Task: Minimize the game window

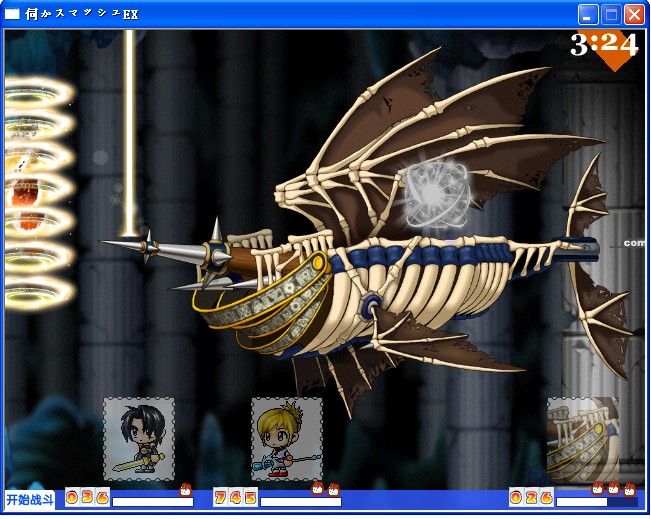Action: [x=588, y=15]
